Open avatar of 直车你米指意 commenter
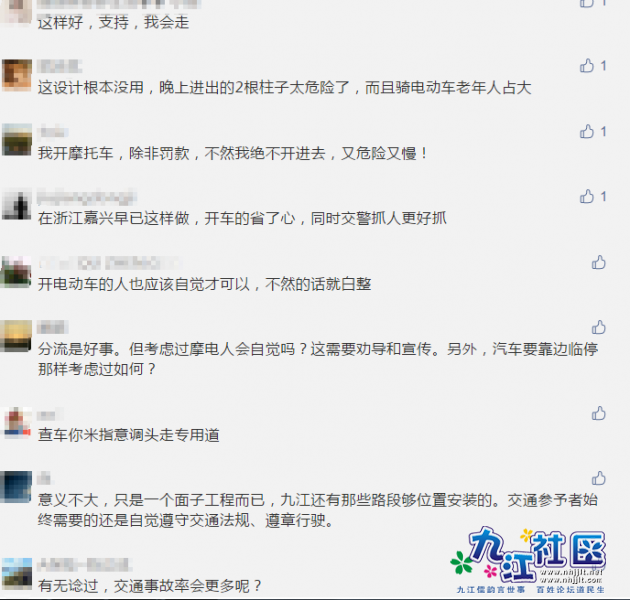 coord(17,422)
